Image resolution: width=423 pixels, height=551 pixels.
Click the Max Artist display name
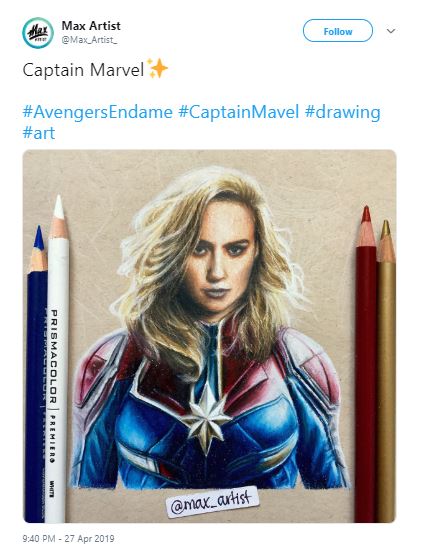(91, 26)
